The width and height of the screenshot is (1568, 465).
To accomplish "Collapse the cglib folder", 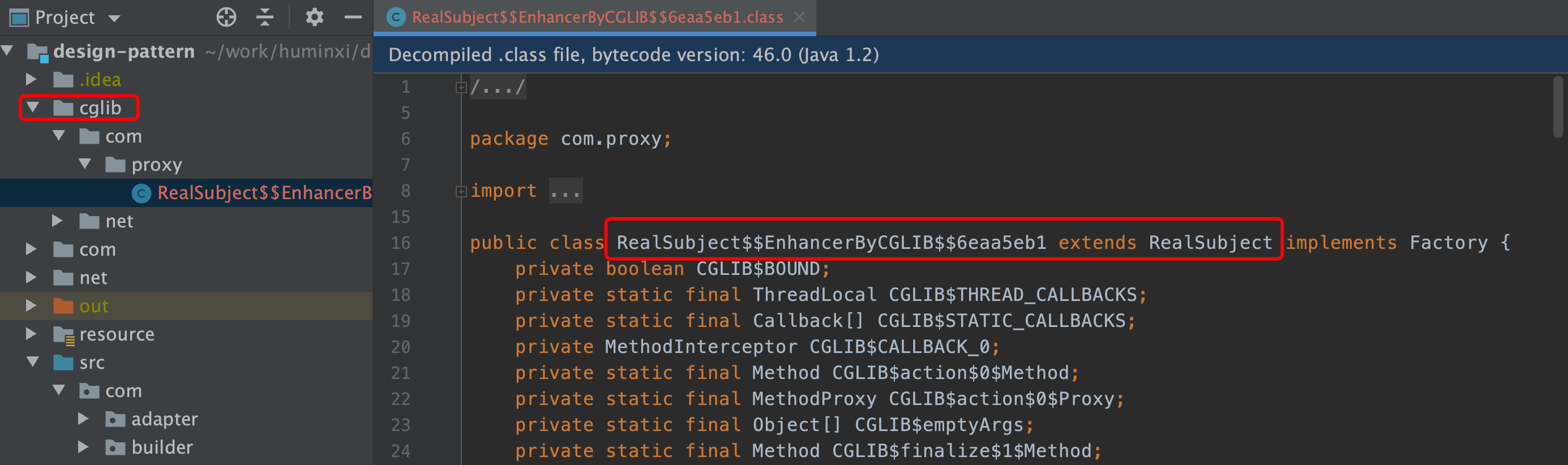I will click(33, 107).
